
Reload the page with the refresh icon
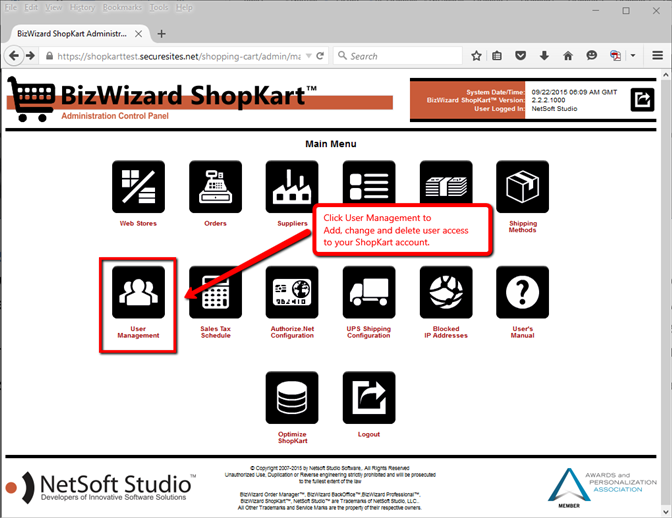[x=320, y=56]
